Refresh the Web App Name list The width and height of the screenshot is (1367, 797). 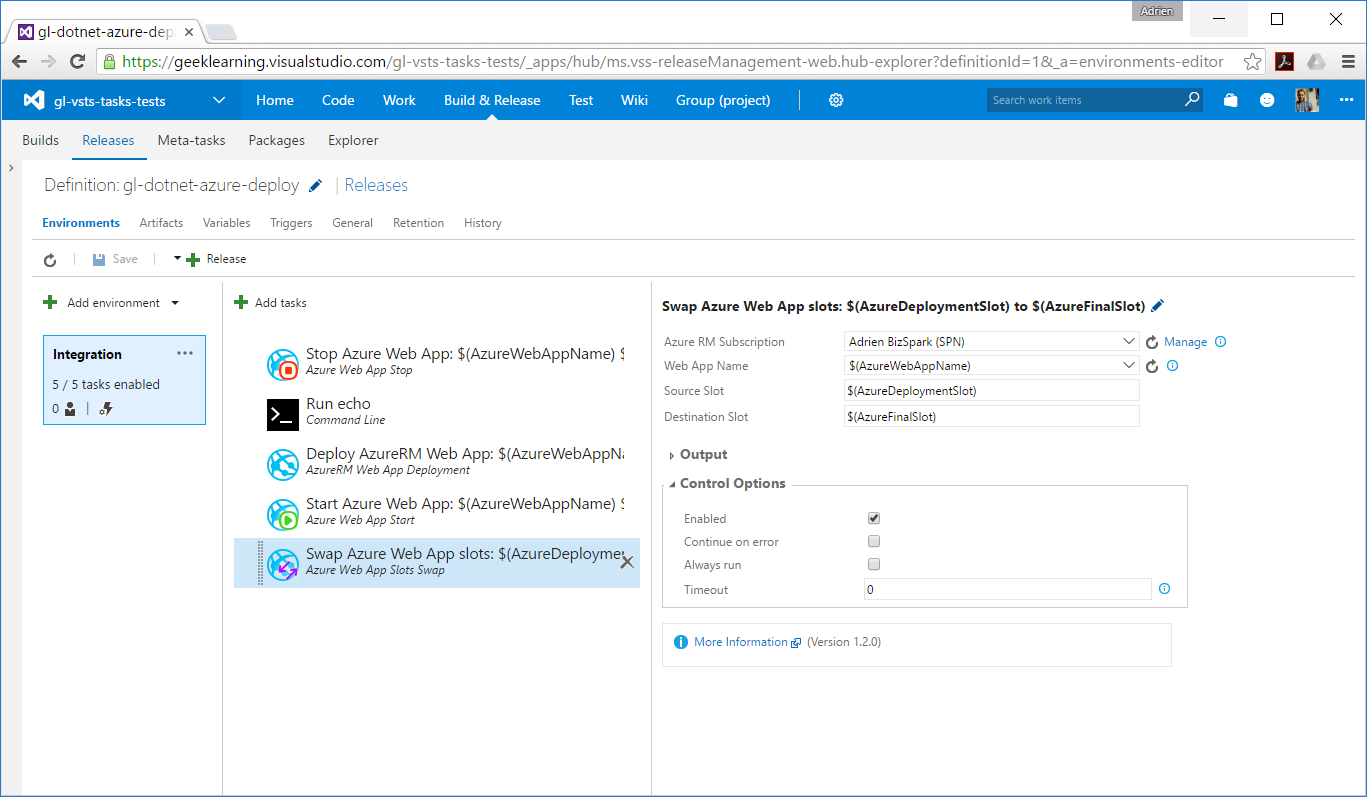tap(1152, 366)
